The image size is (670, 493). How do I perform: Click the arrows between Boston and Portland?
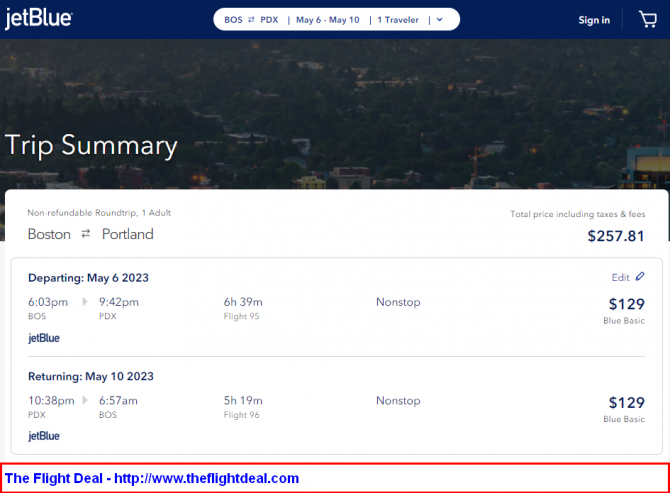[x=86, y=234]
